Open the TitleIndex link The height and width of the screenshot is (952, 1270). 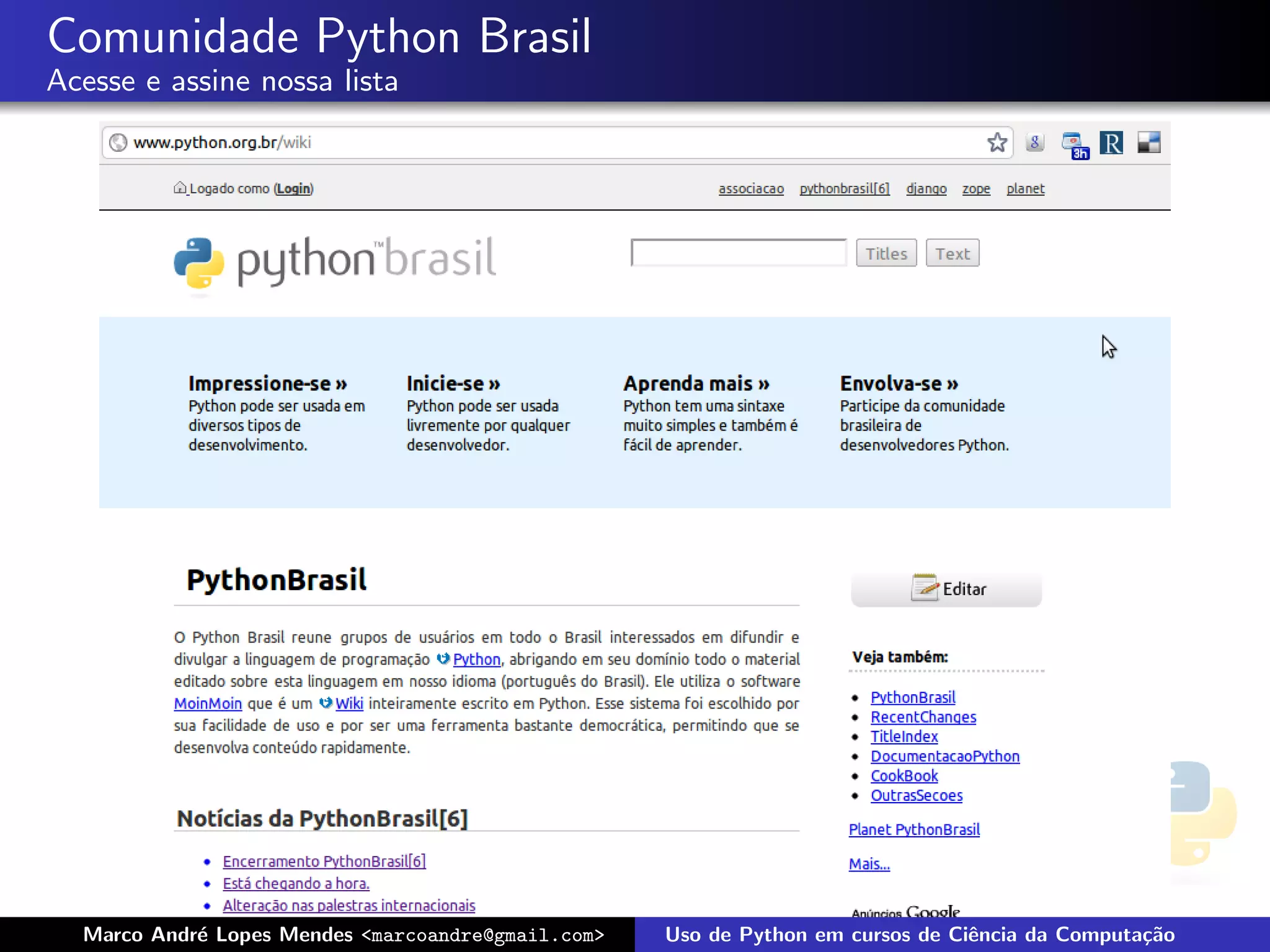[904, 736]
